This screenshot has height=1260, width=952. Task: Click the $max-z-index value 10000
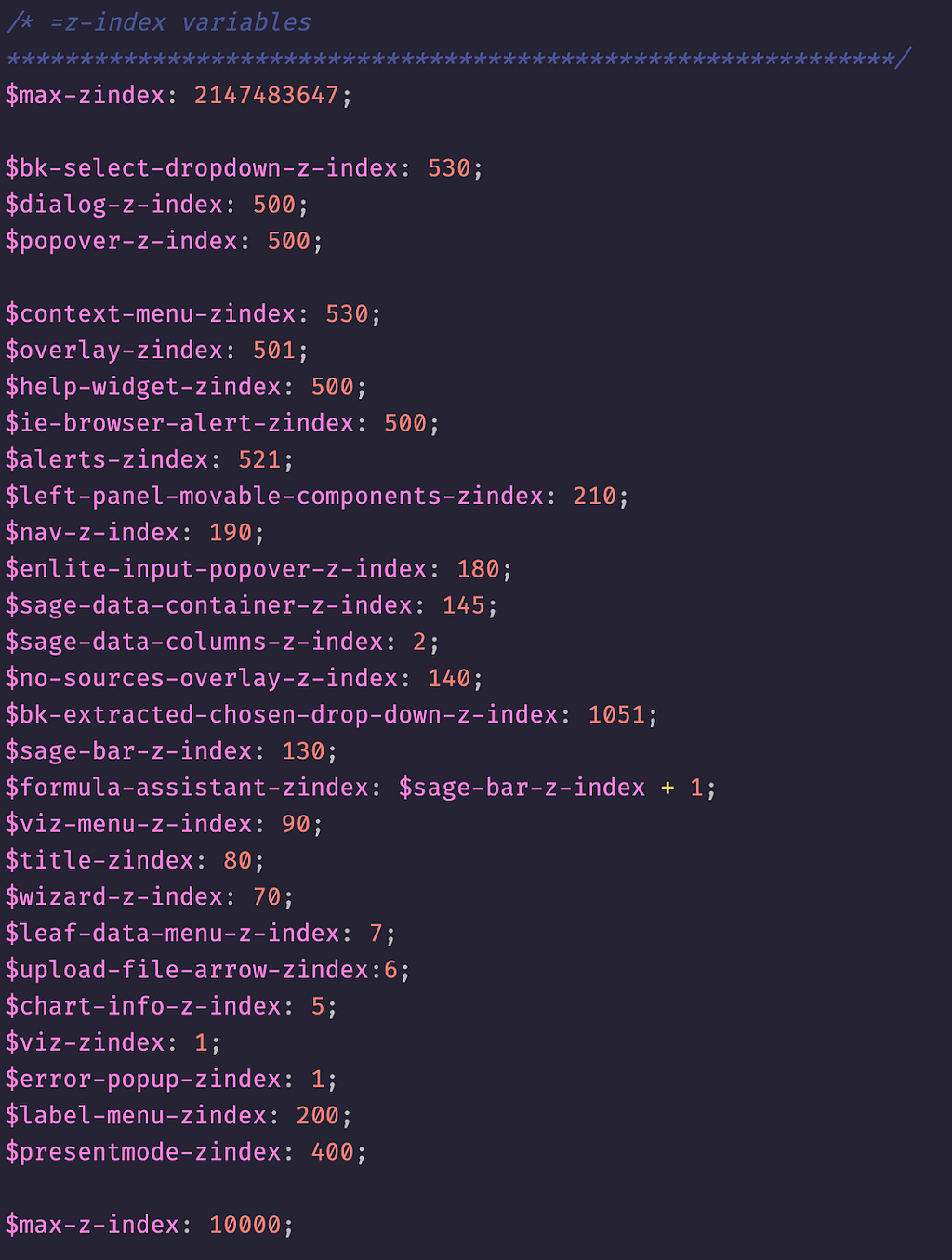[245, 1225]
